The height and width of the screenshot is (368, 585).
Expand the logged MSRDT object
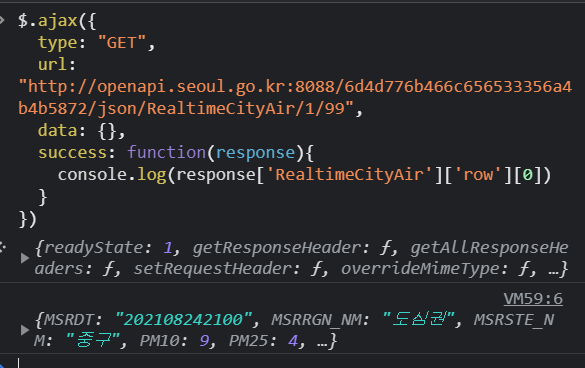click(x=25, y=330)
